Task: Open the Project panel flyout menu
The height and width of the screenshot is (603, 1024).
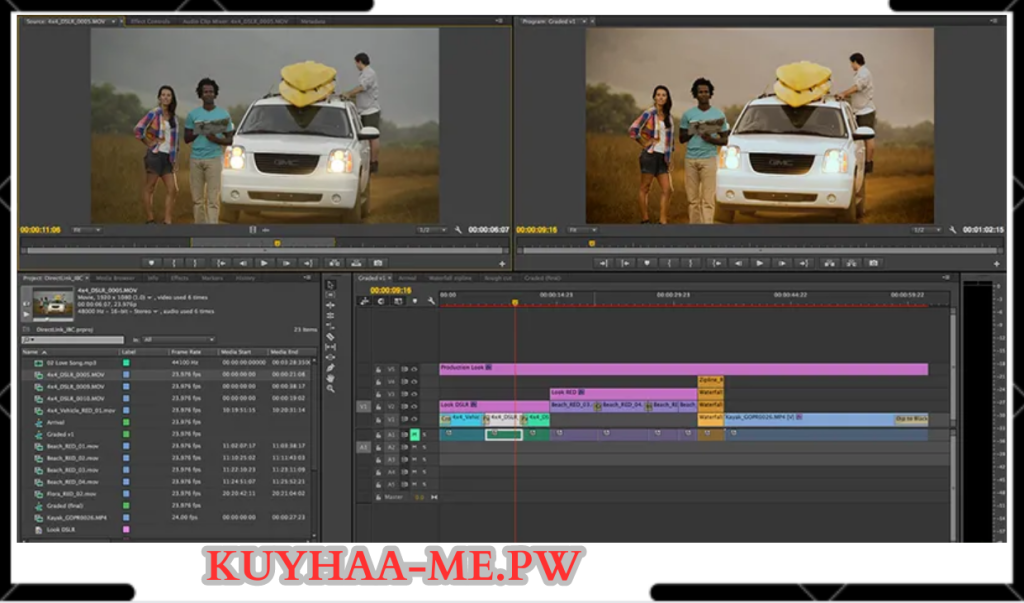Action: click(307, 278)
